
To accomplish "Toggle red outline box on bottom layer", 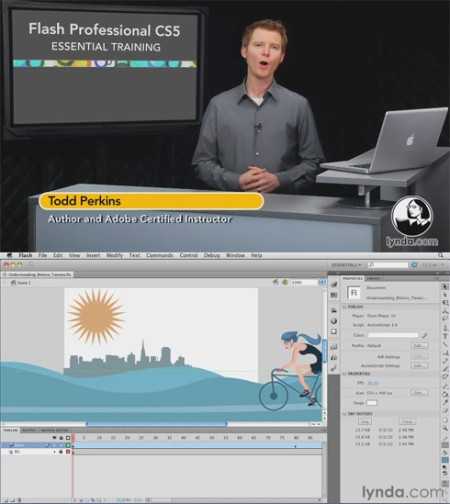I will pos(68,452).
